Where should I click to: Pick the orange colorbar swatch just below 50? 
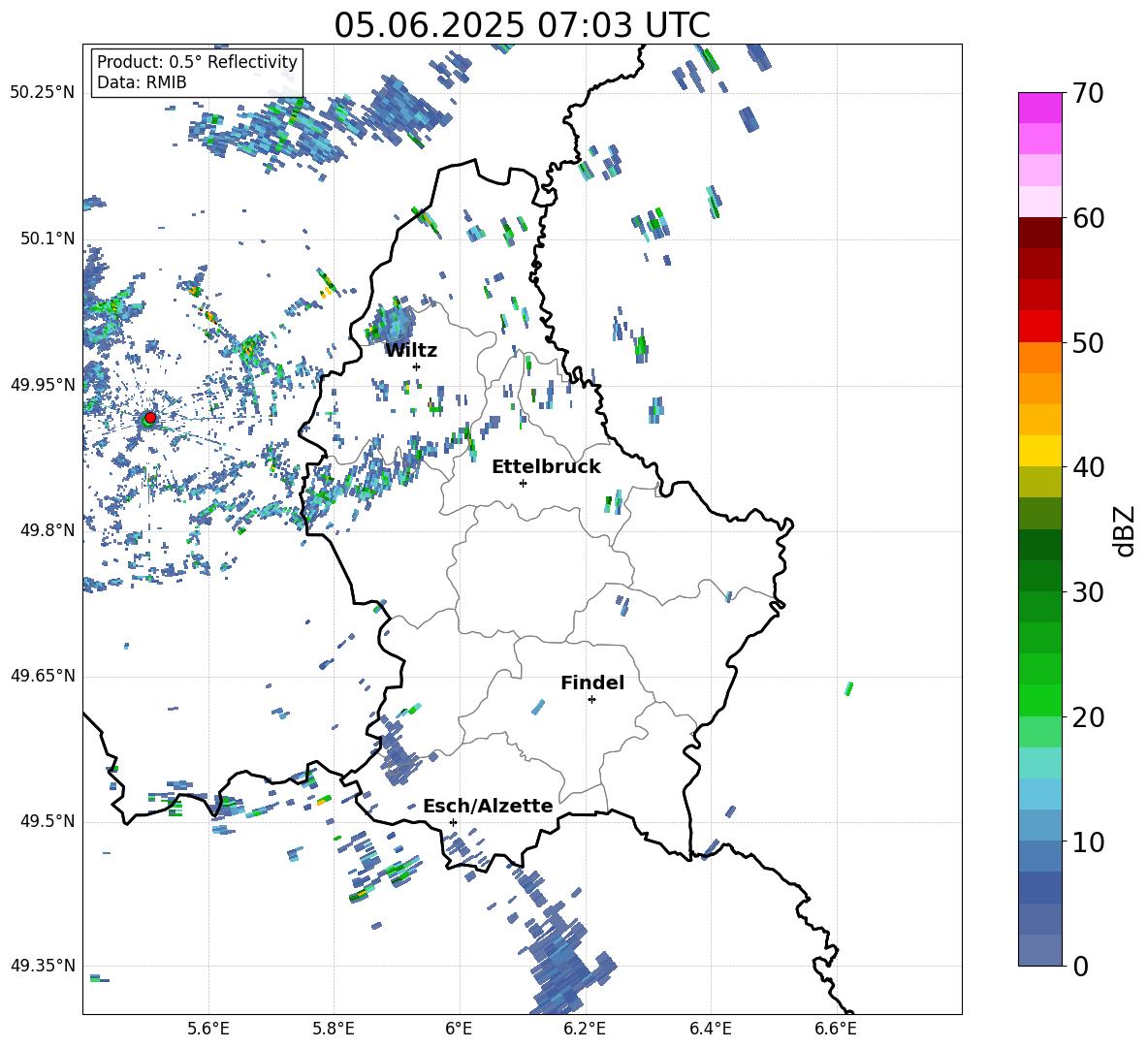point(1039,357)
